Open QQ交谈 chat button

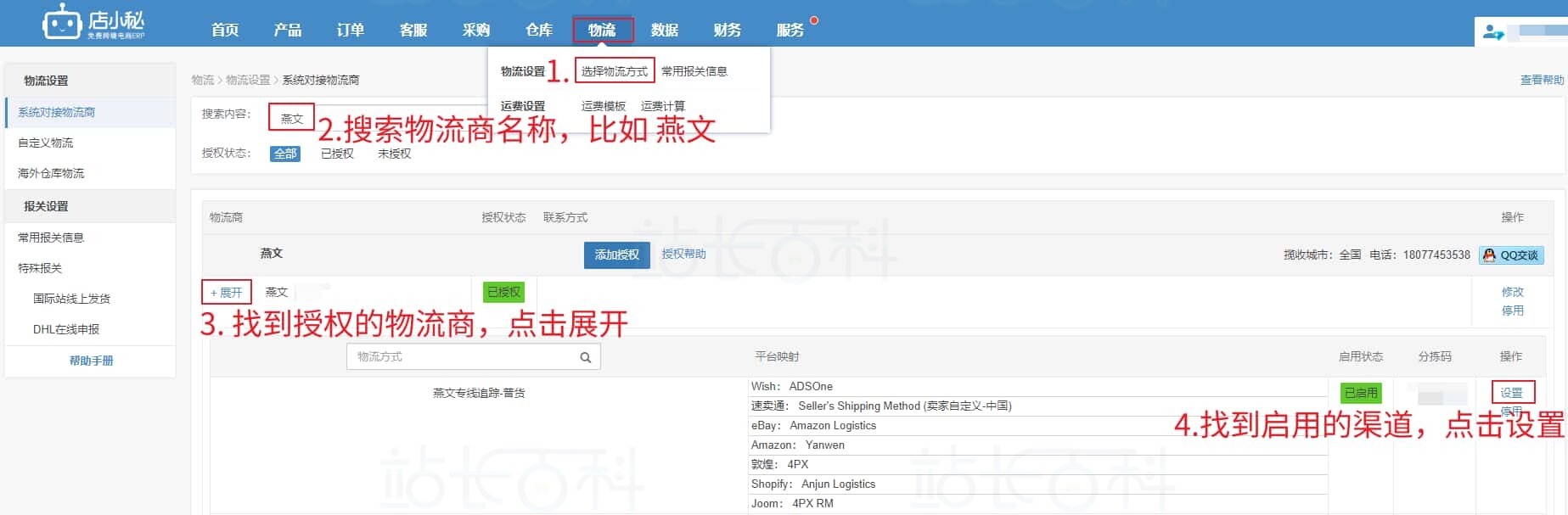[1511, 255]
